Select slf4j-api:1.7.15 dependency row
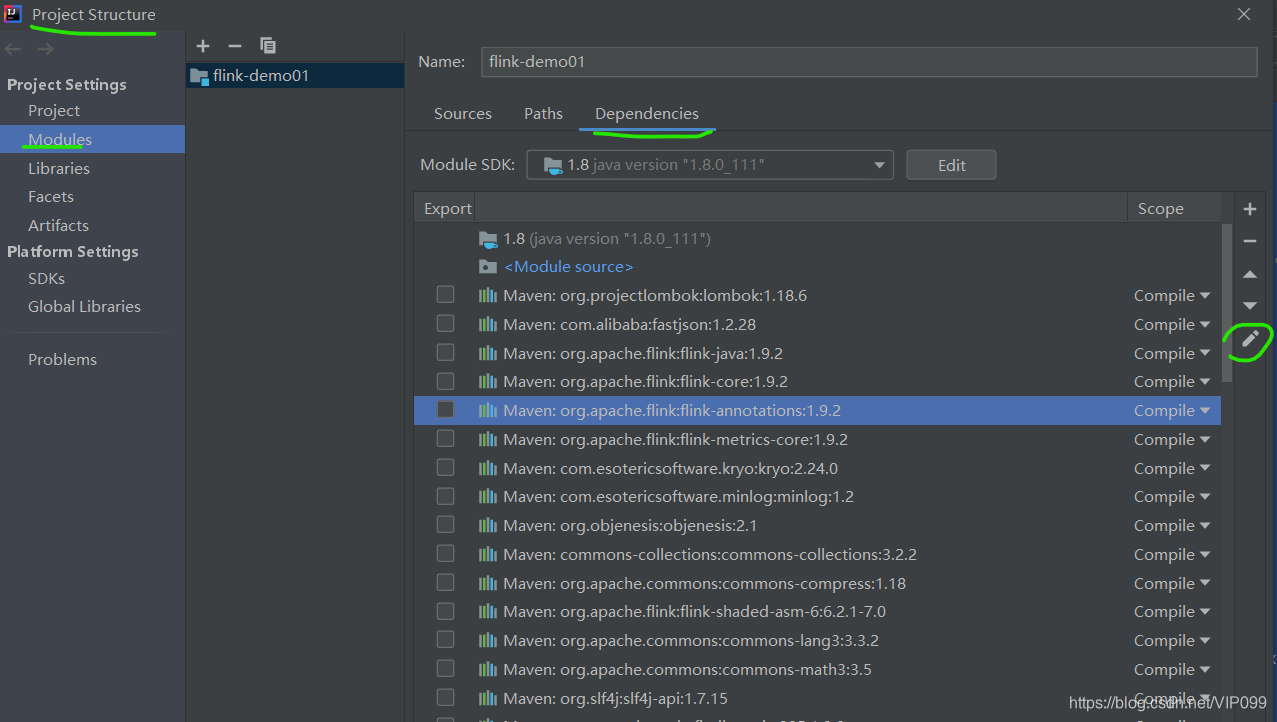 [817, 698]
